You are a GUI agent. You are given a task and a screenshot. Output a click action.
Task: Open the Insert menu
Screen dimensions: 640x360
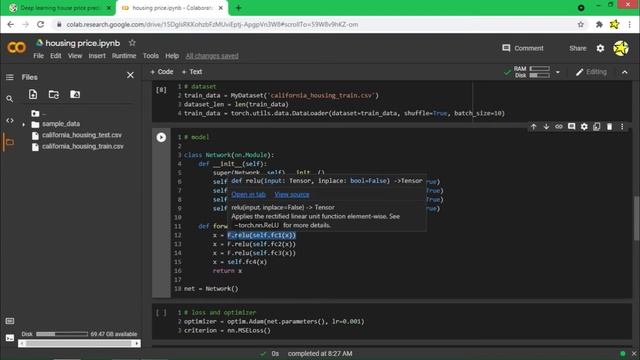[97, 56]
